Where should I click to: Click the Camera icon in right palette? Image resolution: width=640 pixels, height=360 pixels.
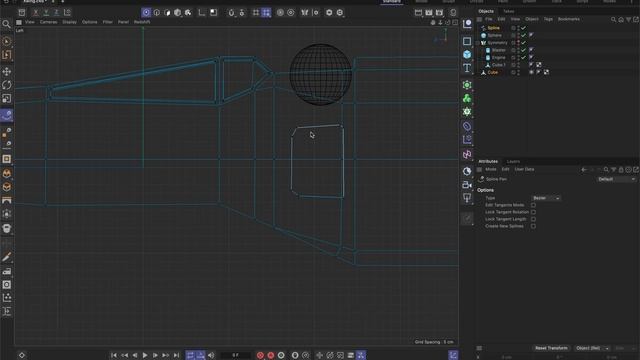pyautogui.click(x=467, y=185)
